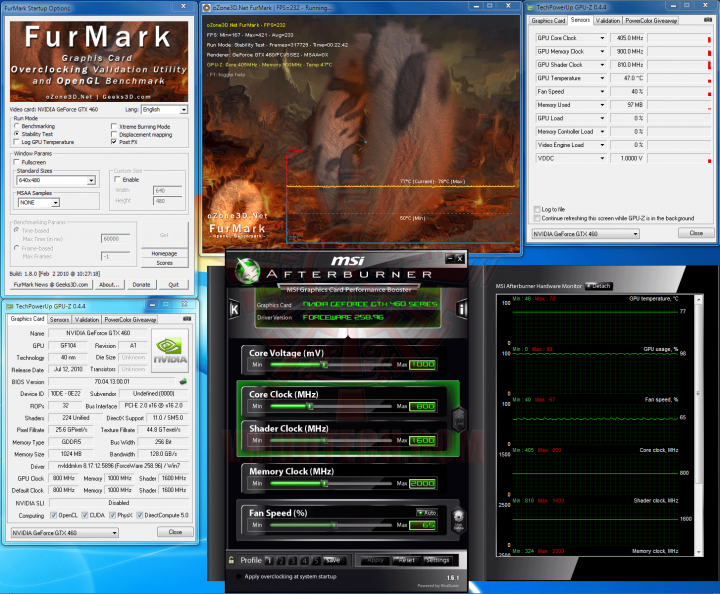Viewport: 720px width, 594px height.
Task: Click the camera screenshot icon in GPU-Z Sensors window
Action: [708, 20]
